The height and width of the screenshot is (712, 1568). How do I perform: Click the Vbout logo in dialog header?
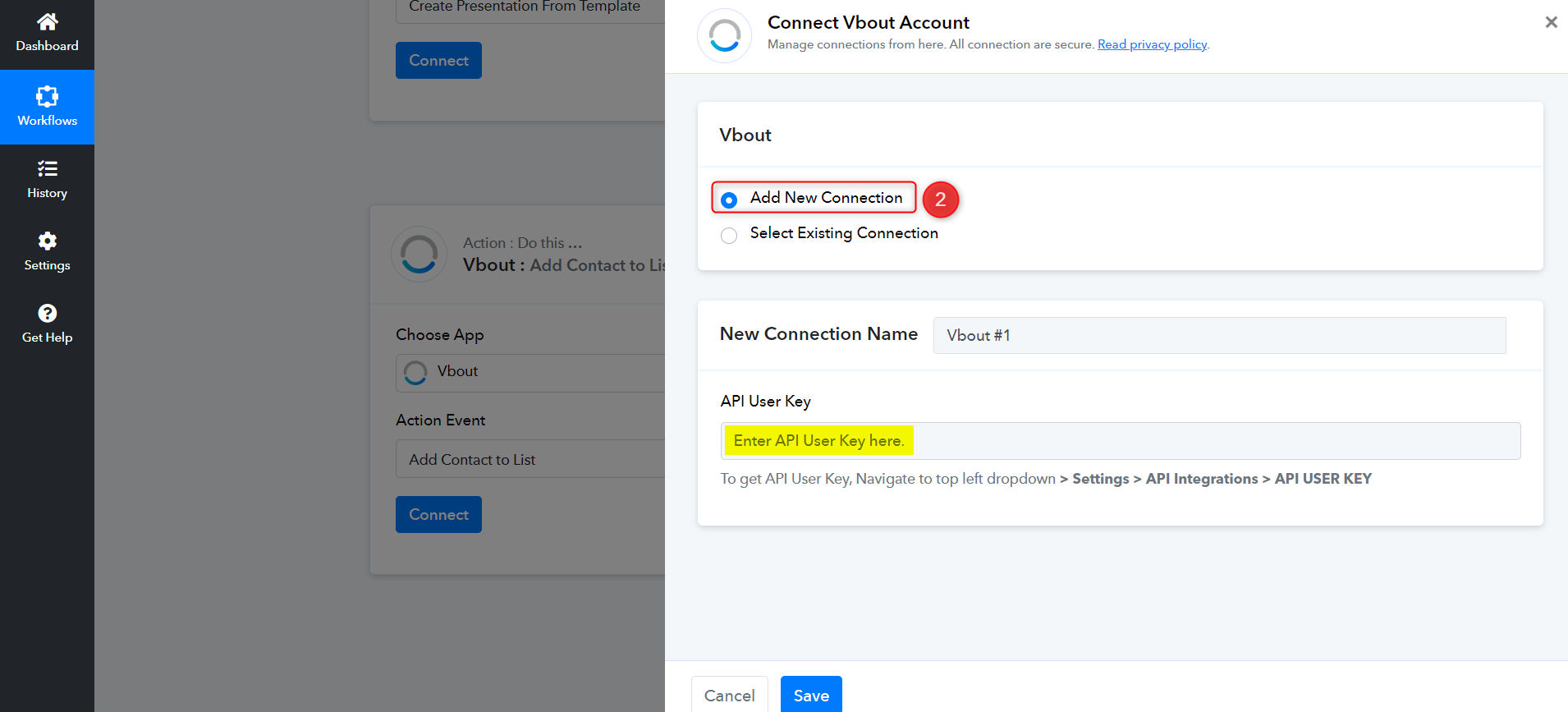point(724,36)
